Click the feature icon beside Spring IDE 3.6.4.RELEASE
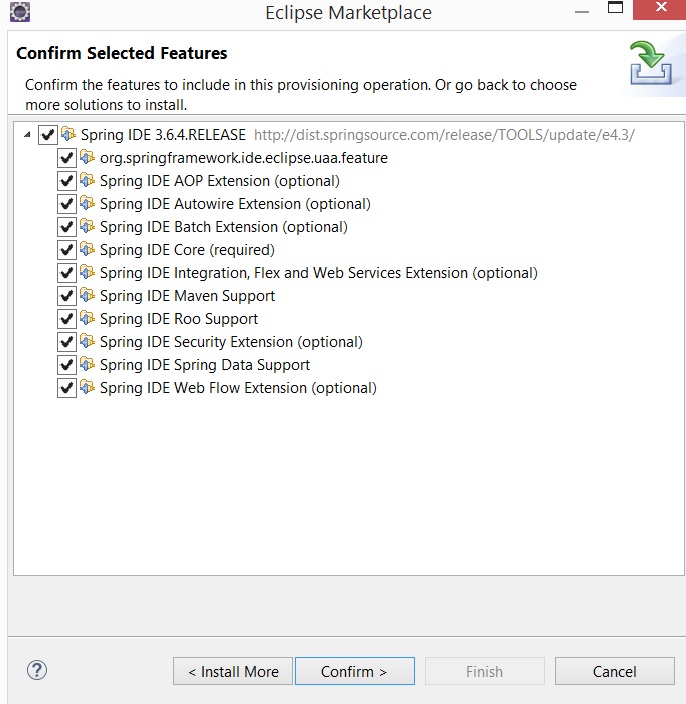 [68, 134]
